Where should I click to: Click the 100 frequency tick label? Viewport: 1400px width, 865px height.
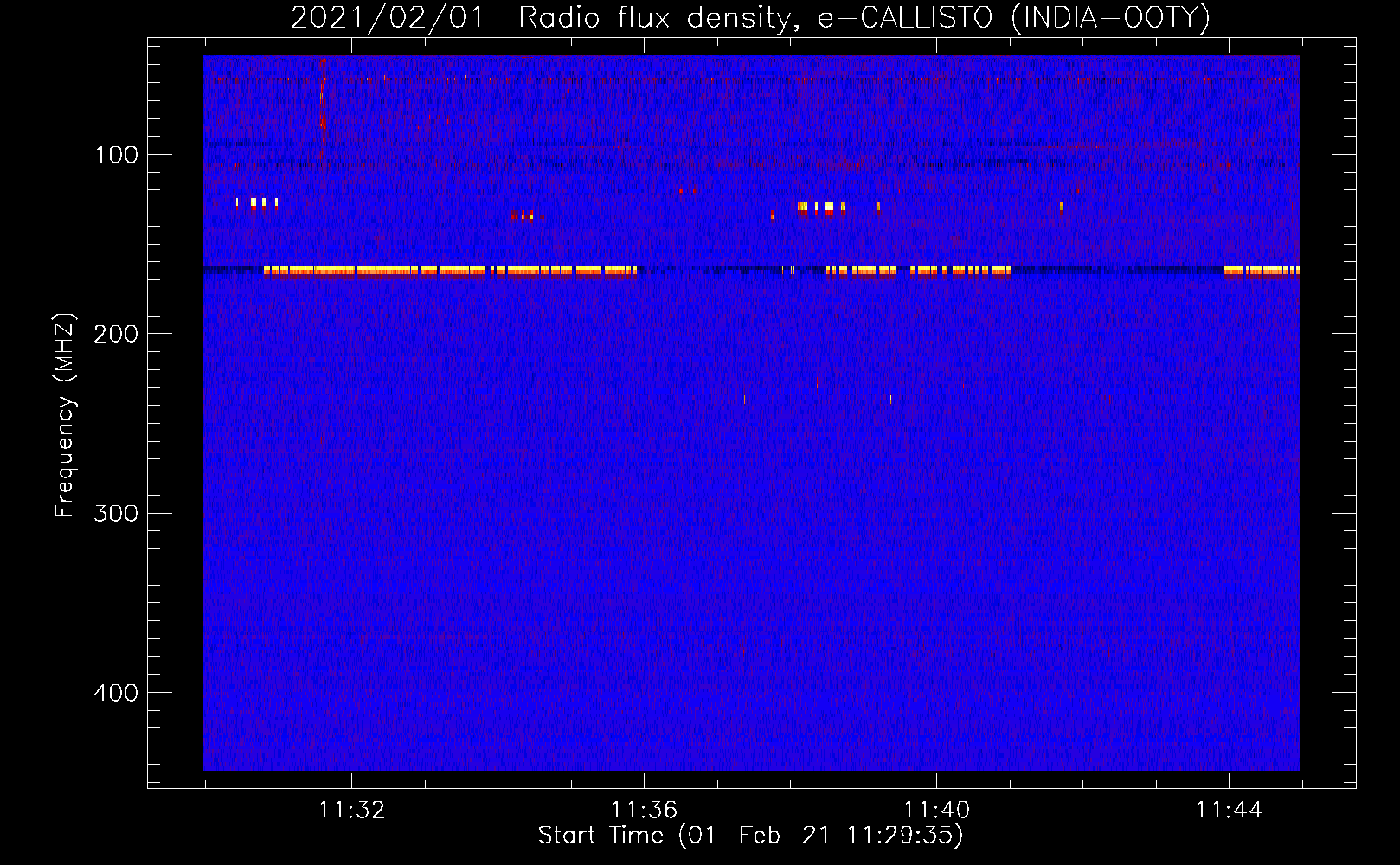point(117,155)
